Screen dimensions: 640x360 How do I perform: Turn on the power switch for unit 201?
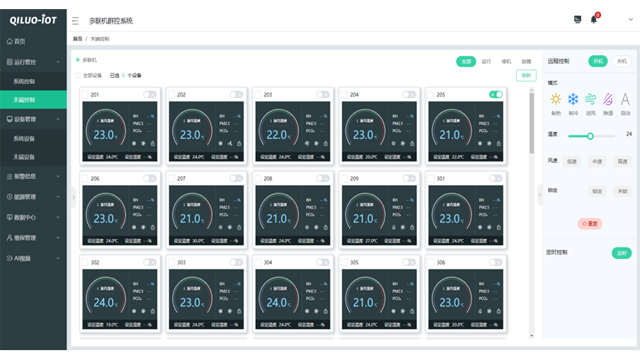(150, 94)
